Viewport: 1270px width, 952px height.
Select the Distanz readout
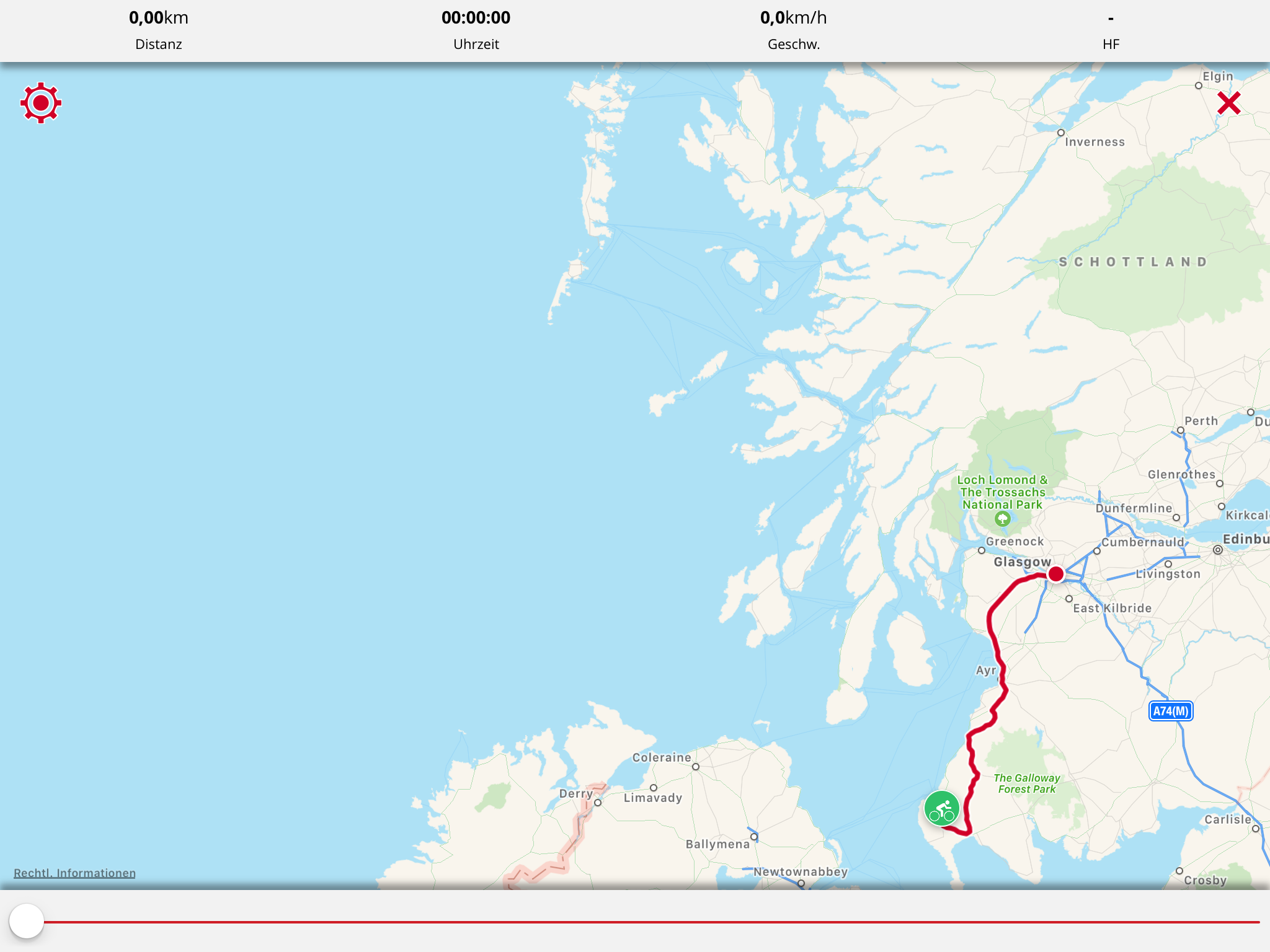(x=159, y=30)
